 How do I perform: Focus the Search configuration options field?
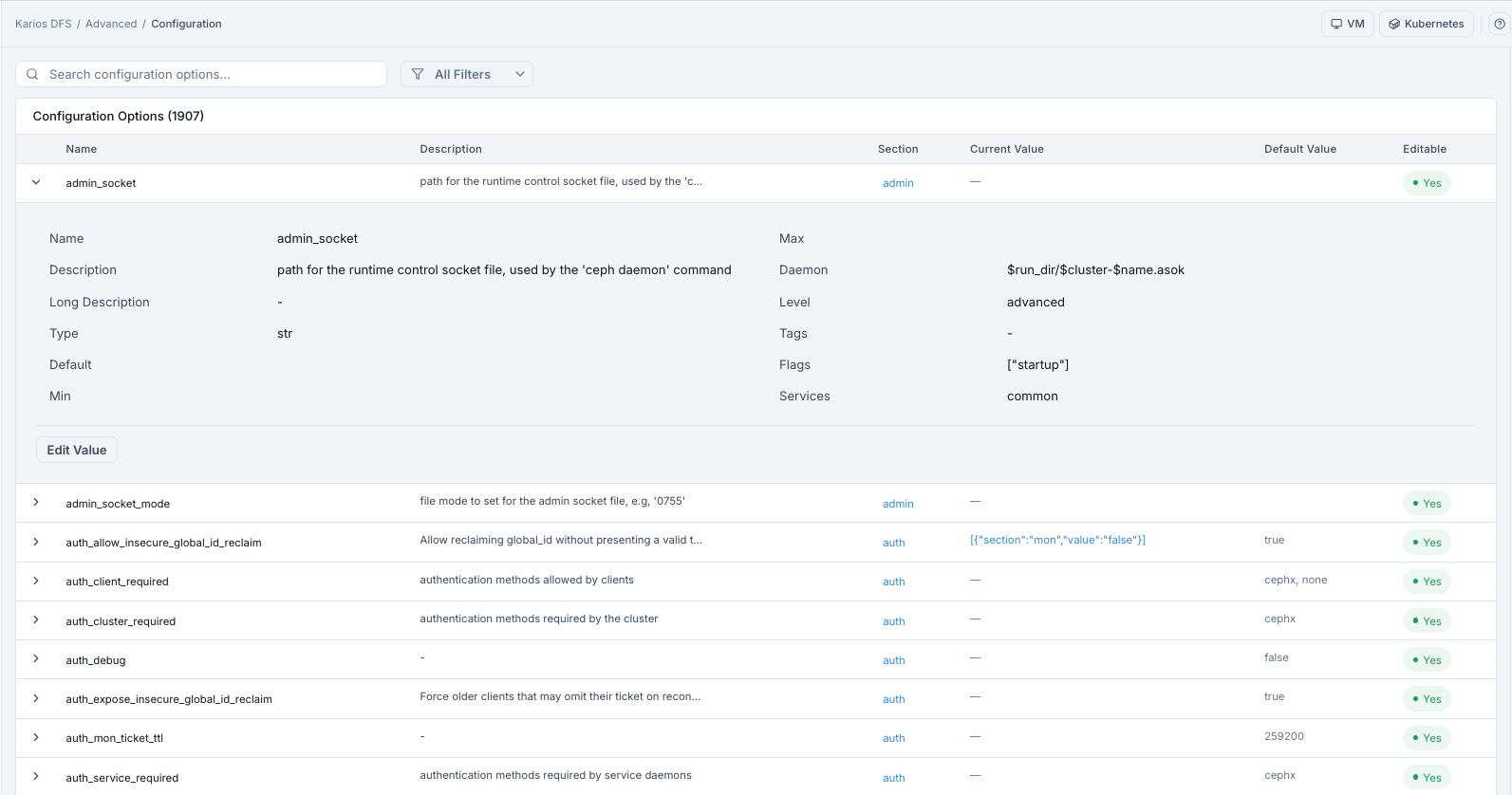[201, 74]
